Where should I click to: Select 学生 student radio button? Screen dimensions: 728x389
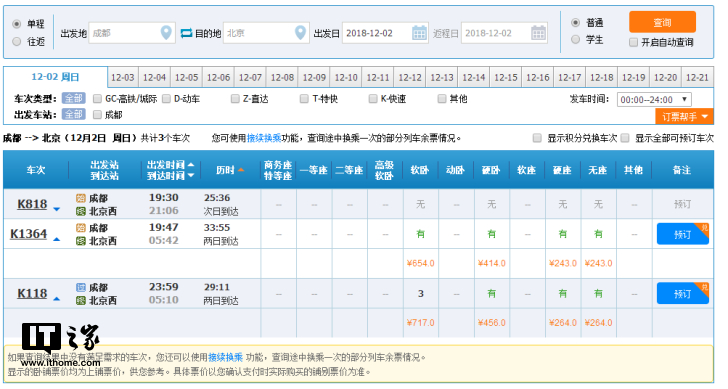[x=575, y=39]
